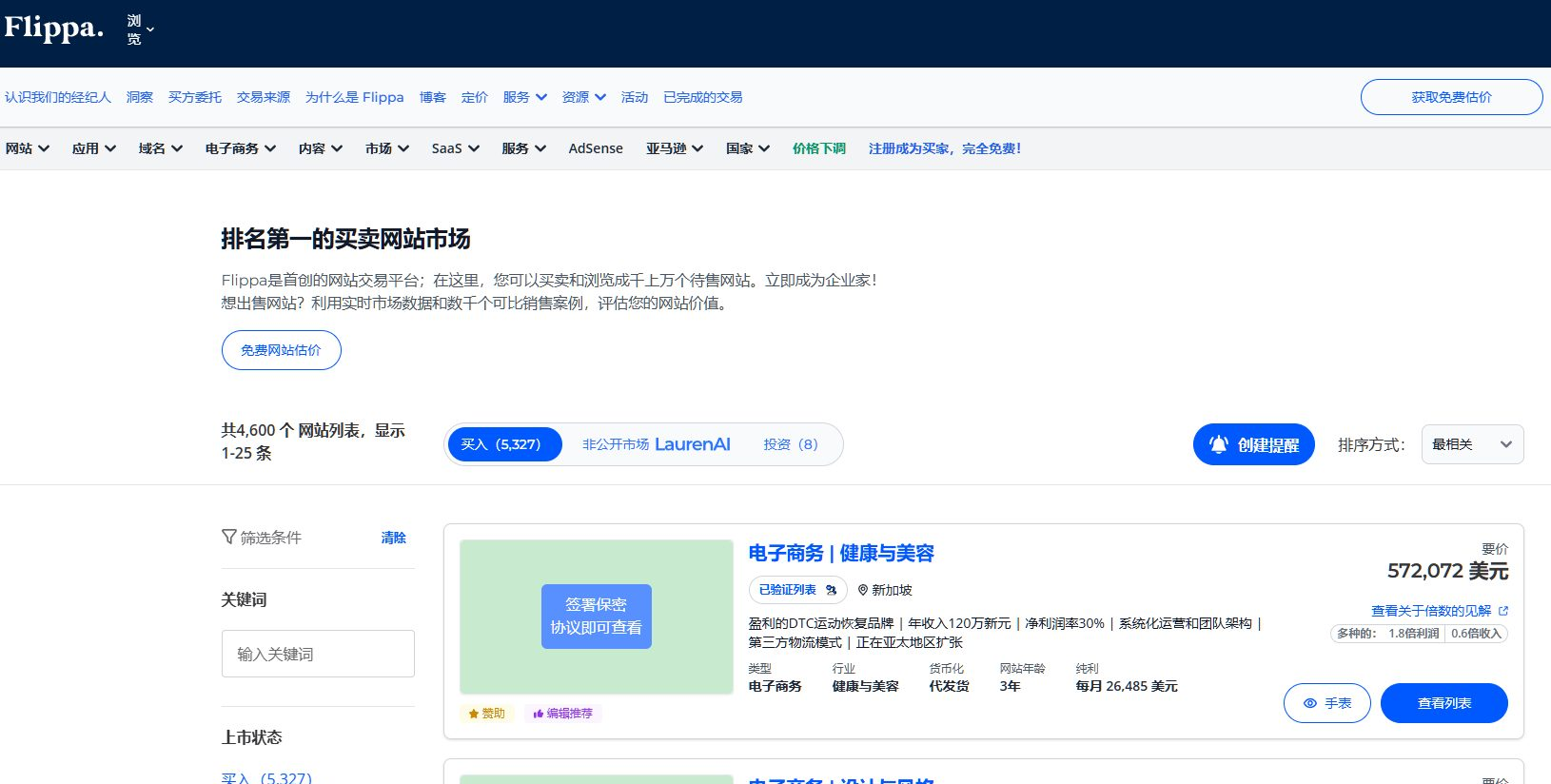Click the 0.6倍收入 multiple tag
The height and width of the screenshot is (784, 1551).
point(1476,633)
